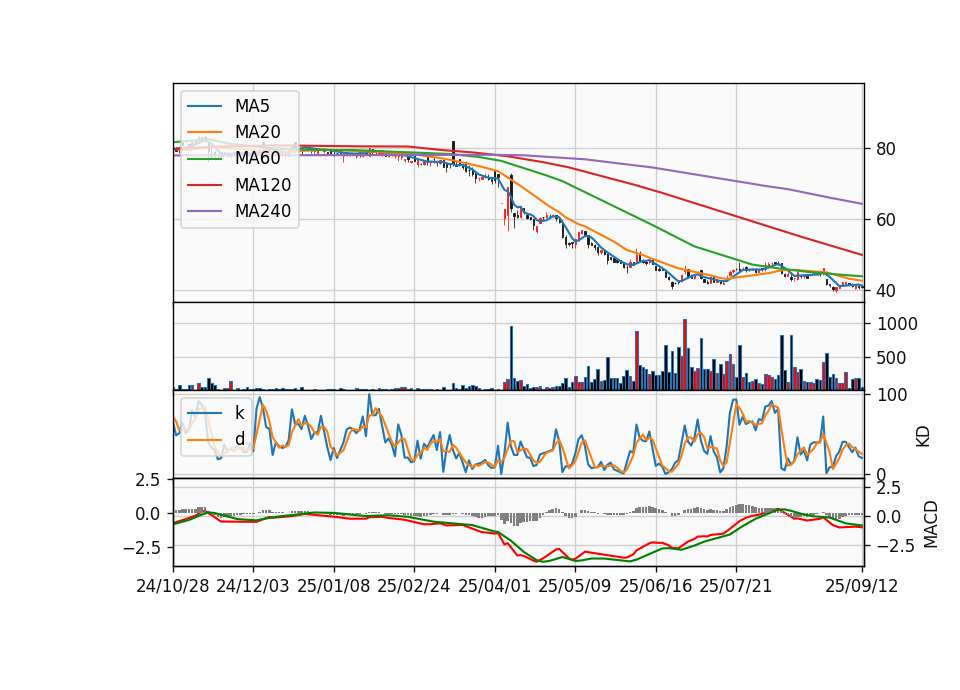Screen dimensions: 960x690
Task: Click the price axis value 80
Action: 886,149
